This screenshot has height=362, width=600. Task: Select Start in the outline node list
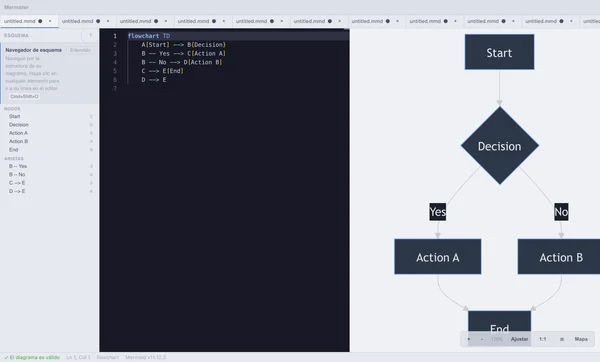pyautogui.click(x=49, y=116)
